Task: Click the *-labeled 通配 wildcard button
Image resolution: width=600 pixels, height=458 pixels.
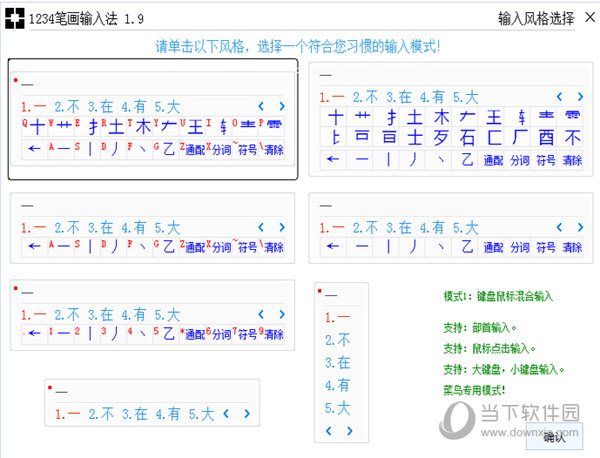Action: [x=192, y=334]
